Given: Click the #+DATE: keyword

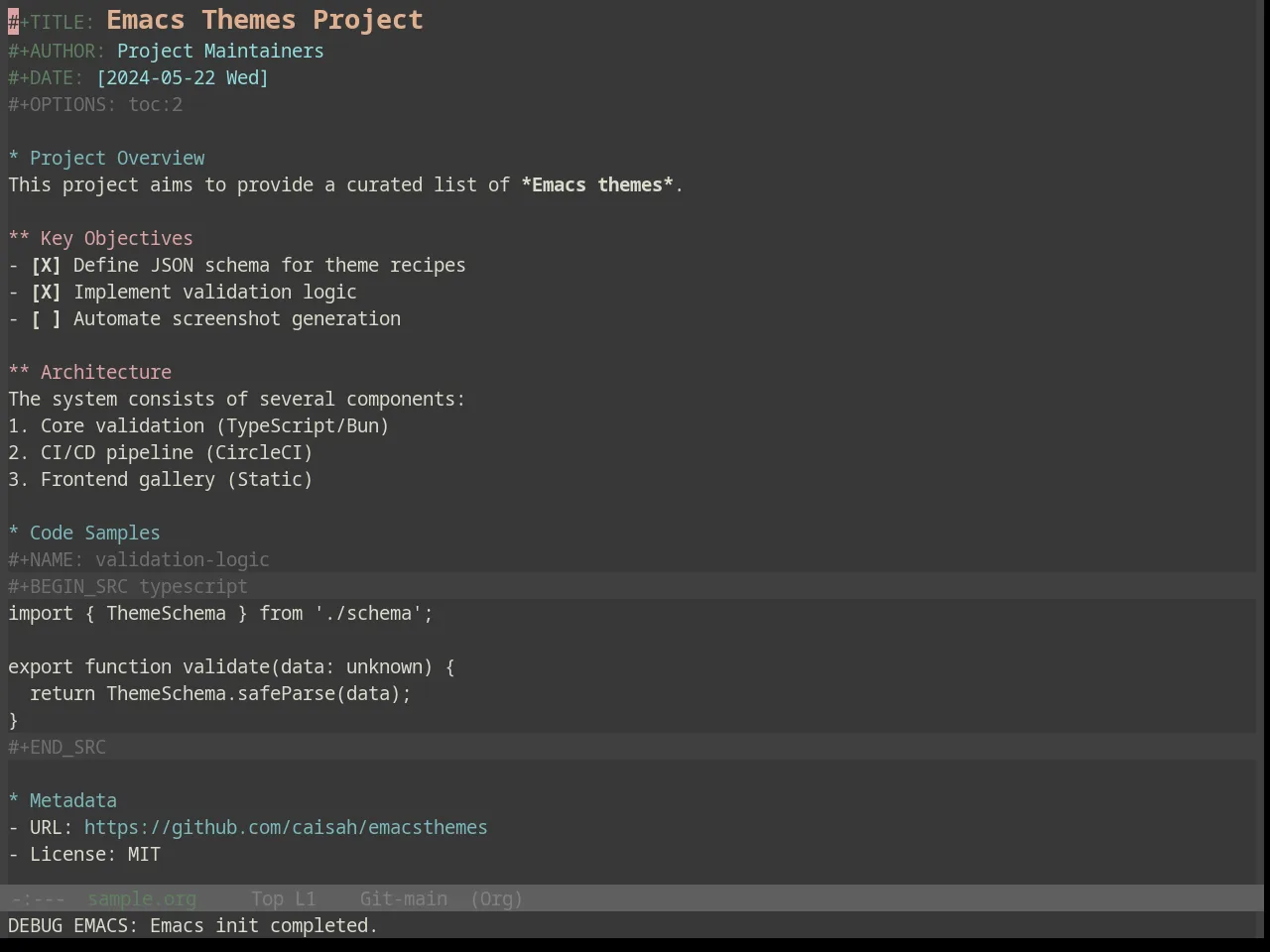Looking at the screenshot, I should pyautogui.click(x=47, y=78).
